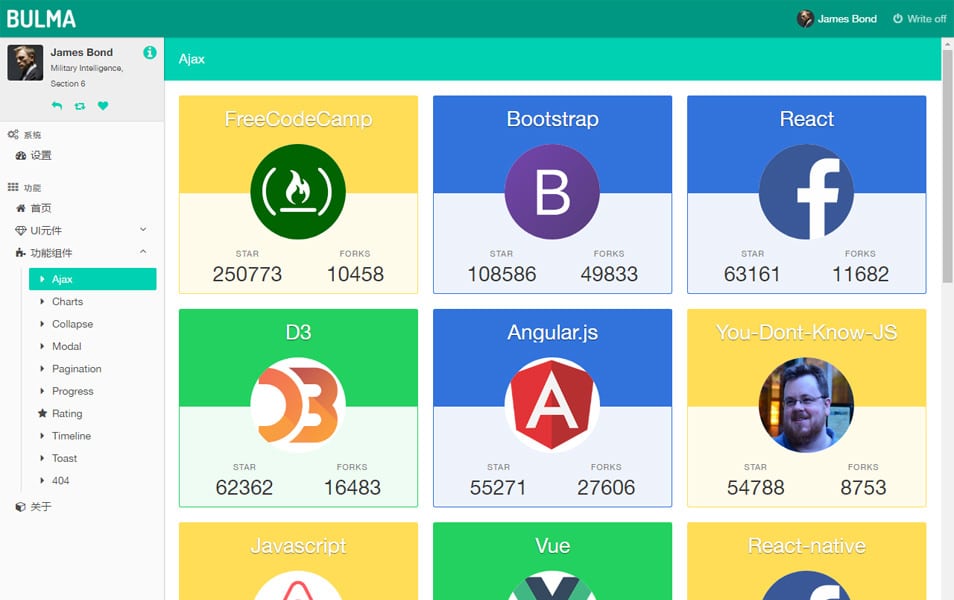Click the star icon beside Rating
The height and width of the screenshot is (600, 954).
pos(42,413)
